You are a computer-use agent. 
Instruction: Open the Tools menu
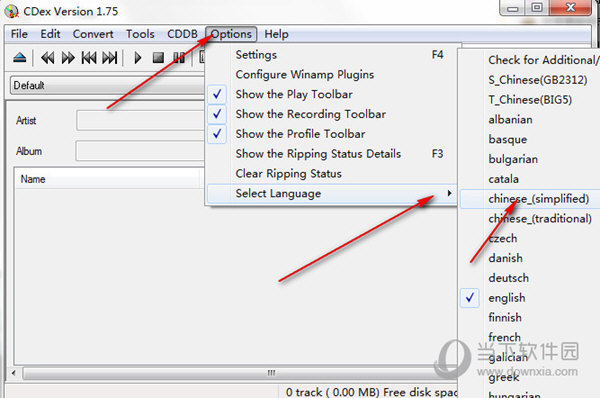[x=140, y=34]
